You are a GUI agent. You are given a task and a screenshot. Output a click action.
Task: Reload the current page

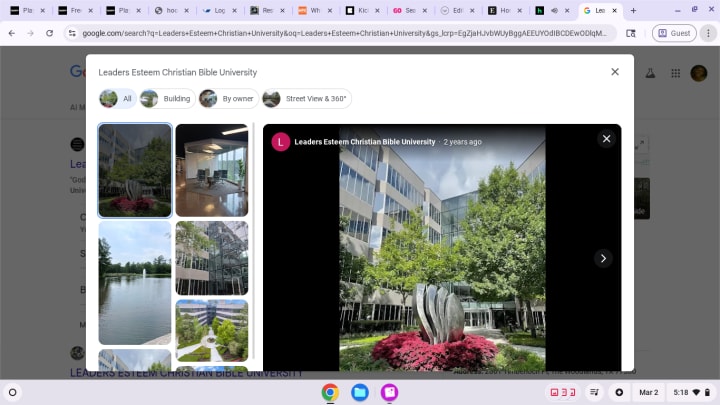pos(49,33)
